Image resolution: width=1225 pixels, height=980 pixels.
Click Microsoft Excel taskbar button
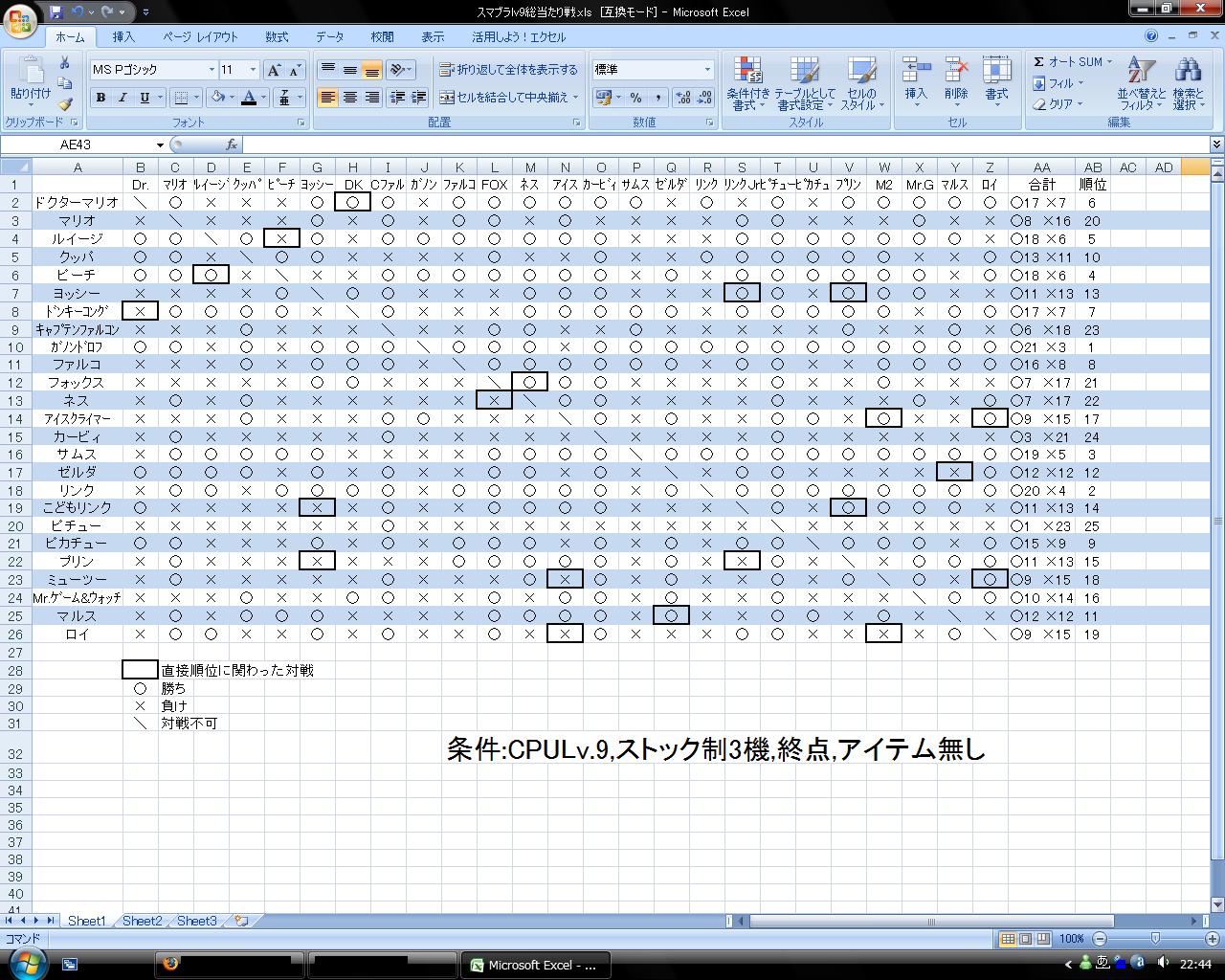tap(534, 965)
